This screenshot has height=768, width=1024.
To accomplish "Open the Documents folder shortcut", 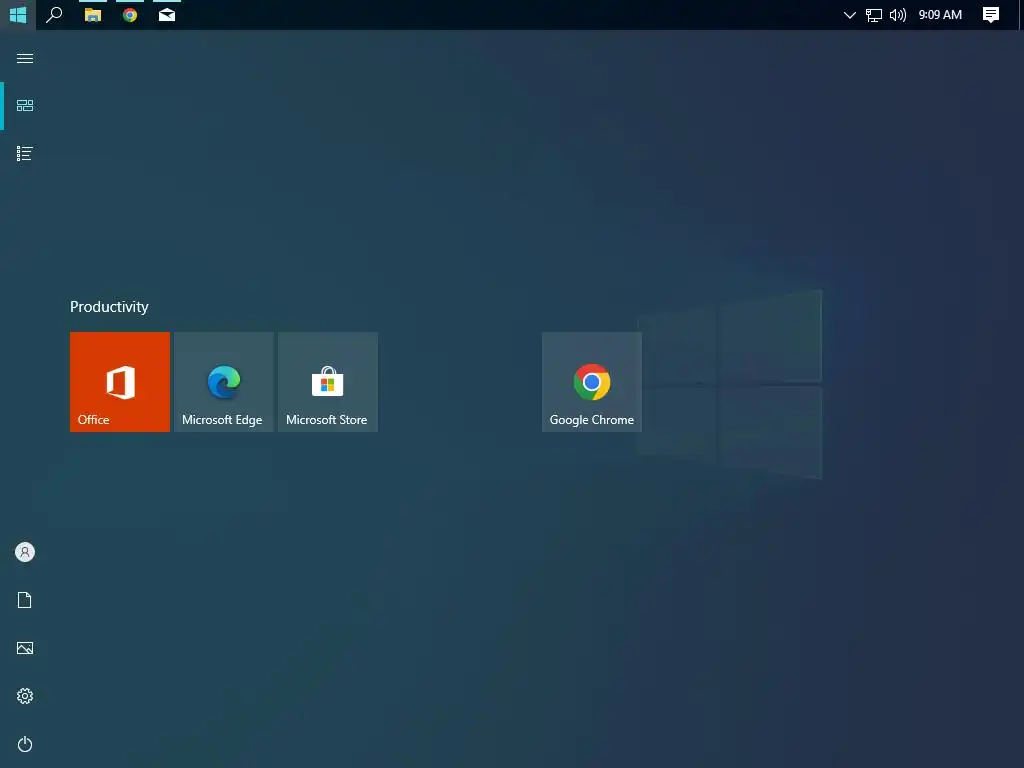I will 25,600.
